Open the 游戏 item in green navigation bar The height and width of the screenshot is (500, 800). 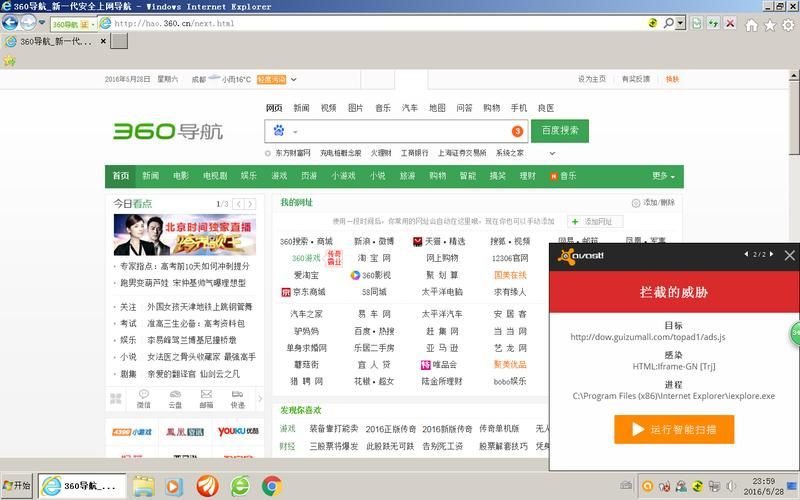click(279, 176)
